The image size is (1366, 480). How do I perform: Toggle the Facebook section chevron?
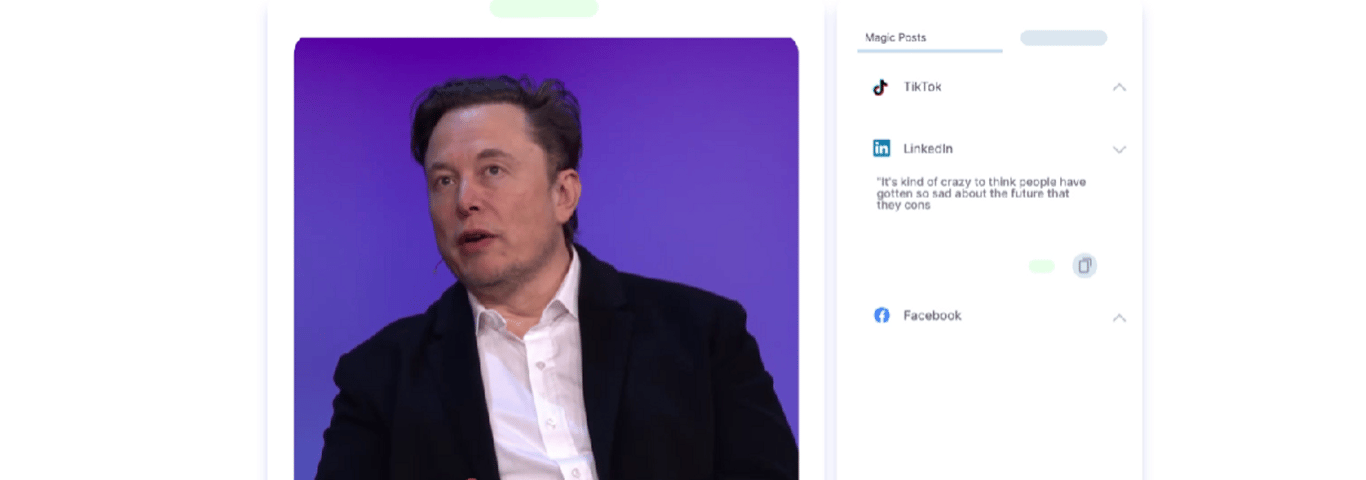(1119, 317)
